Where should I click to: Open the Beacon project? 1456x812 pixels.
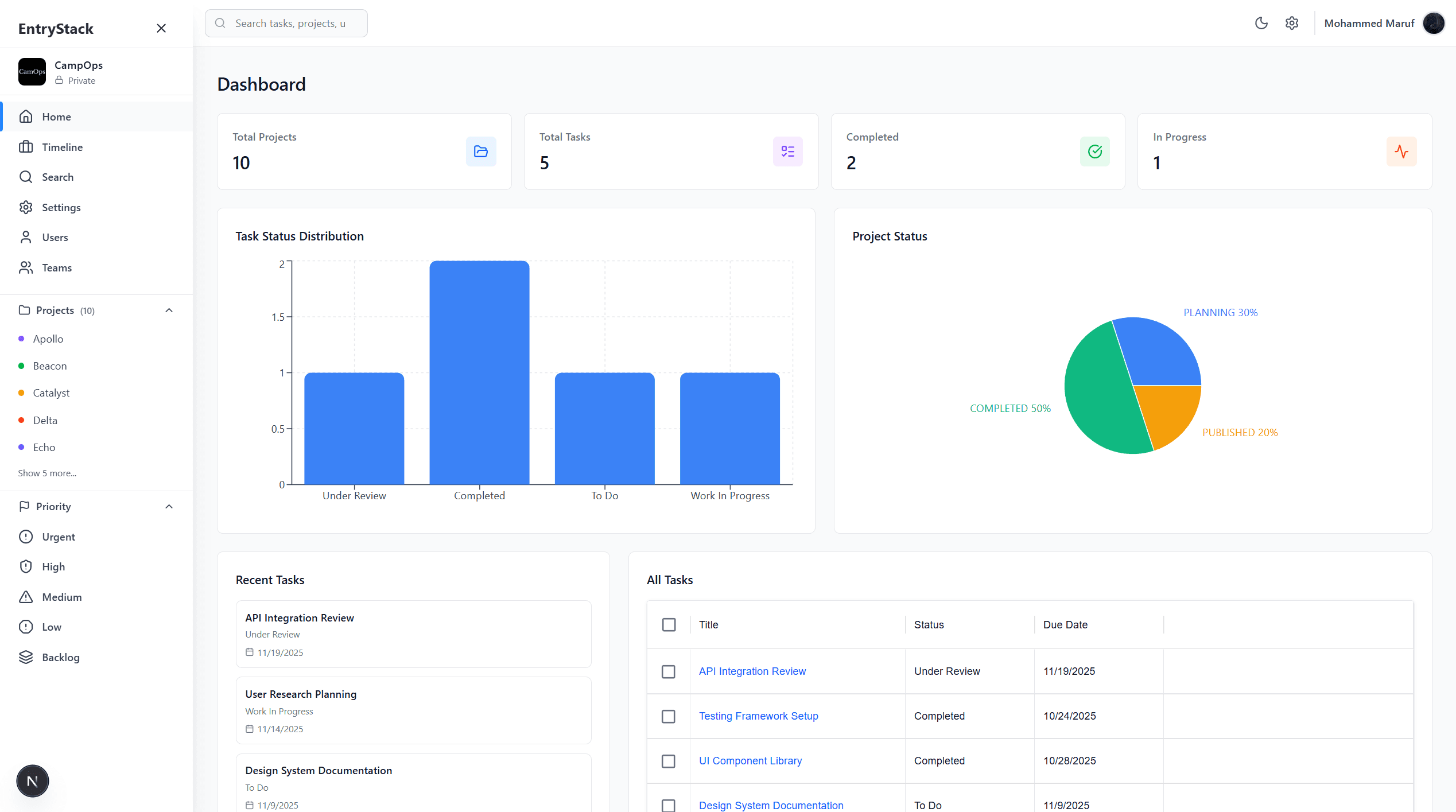50,366
